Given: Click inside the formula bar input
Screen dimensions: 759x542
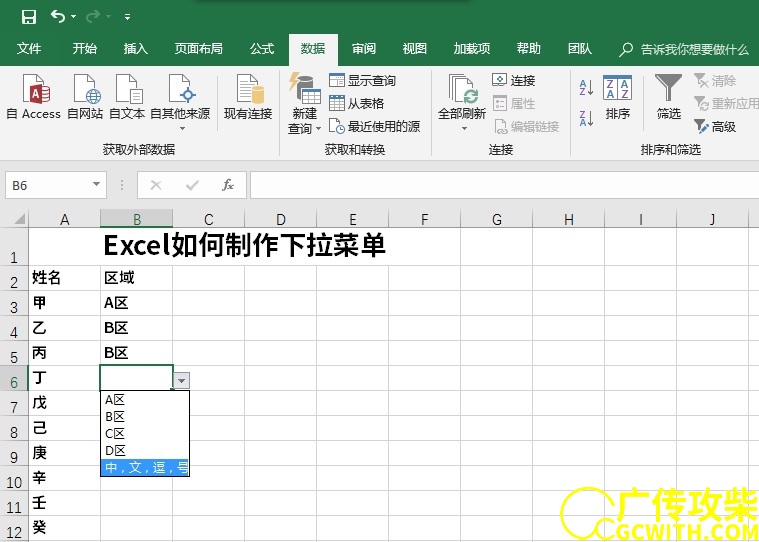Looking at the screenshot, I should coord(504,185).
